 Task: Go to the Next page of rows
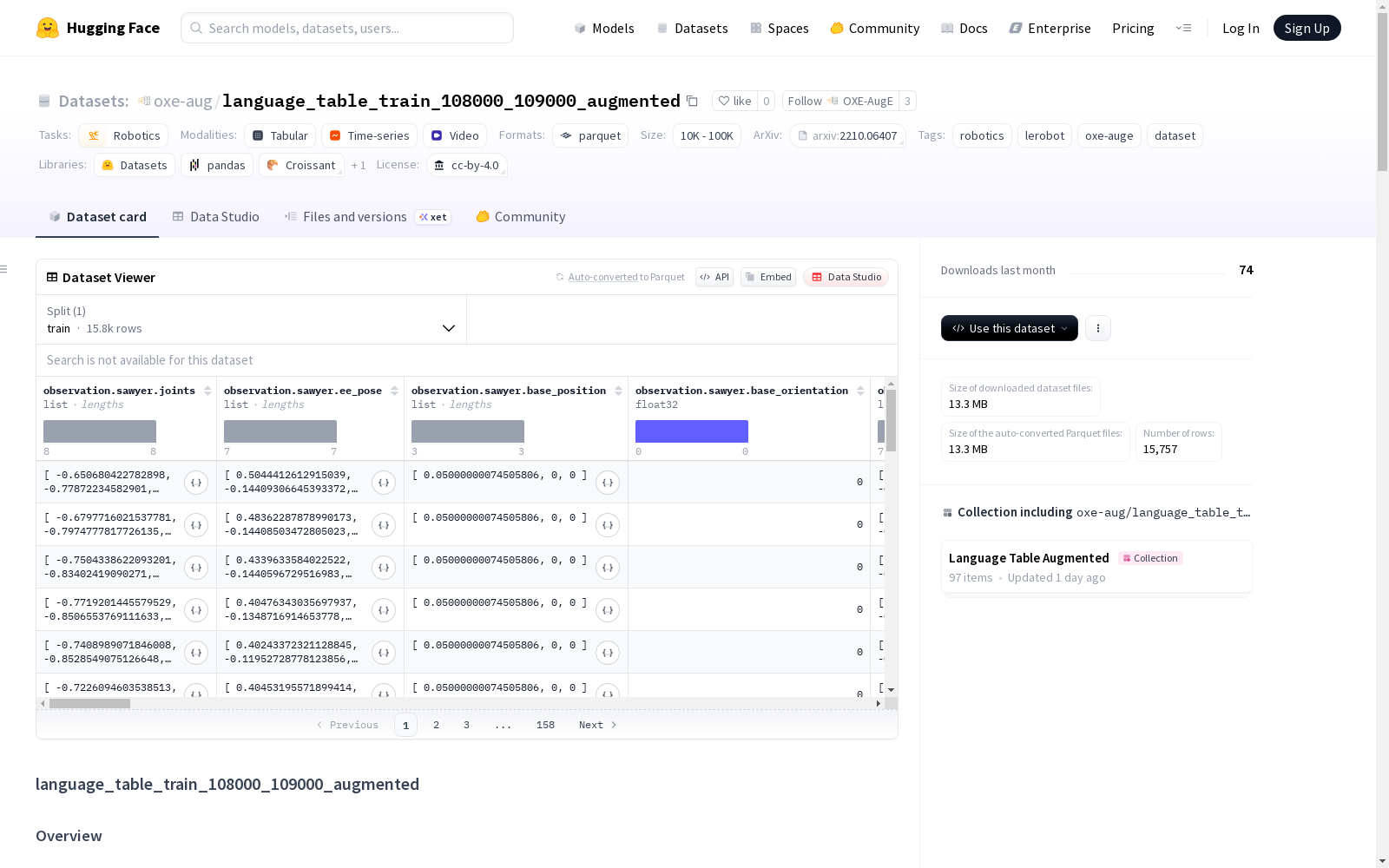(597, 725)
